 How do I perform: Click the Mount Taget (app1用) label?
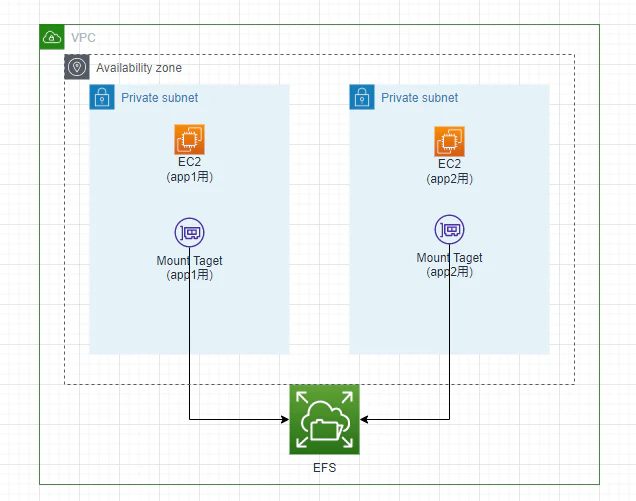click(x=189, y=267)
